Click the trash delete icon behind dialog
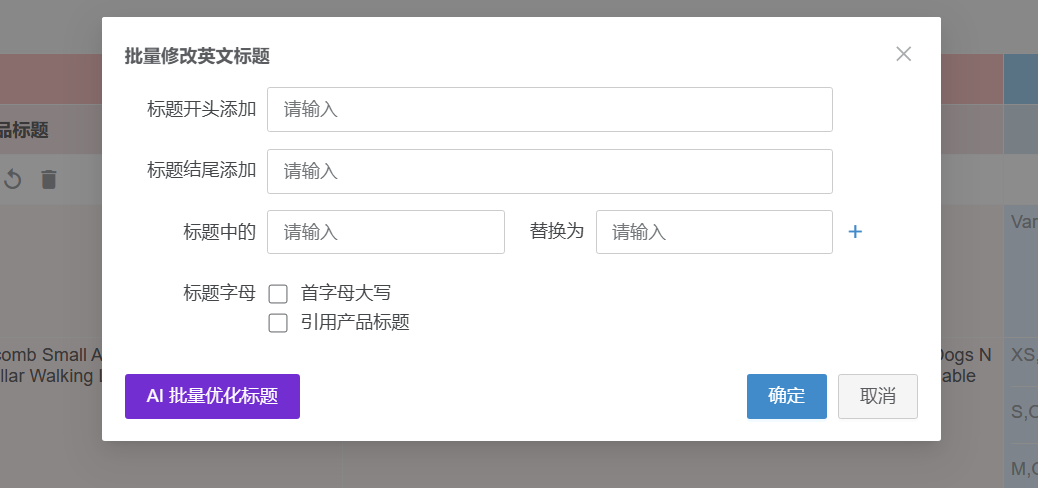This screenshot has height=488, width=1038. click(49, 179)
